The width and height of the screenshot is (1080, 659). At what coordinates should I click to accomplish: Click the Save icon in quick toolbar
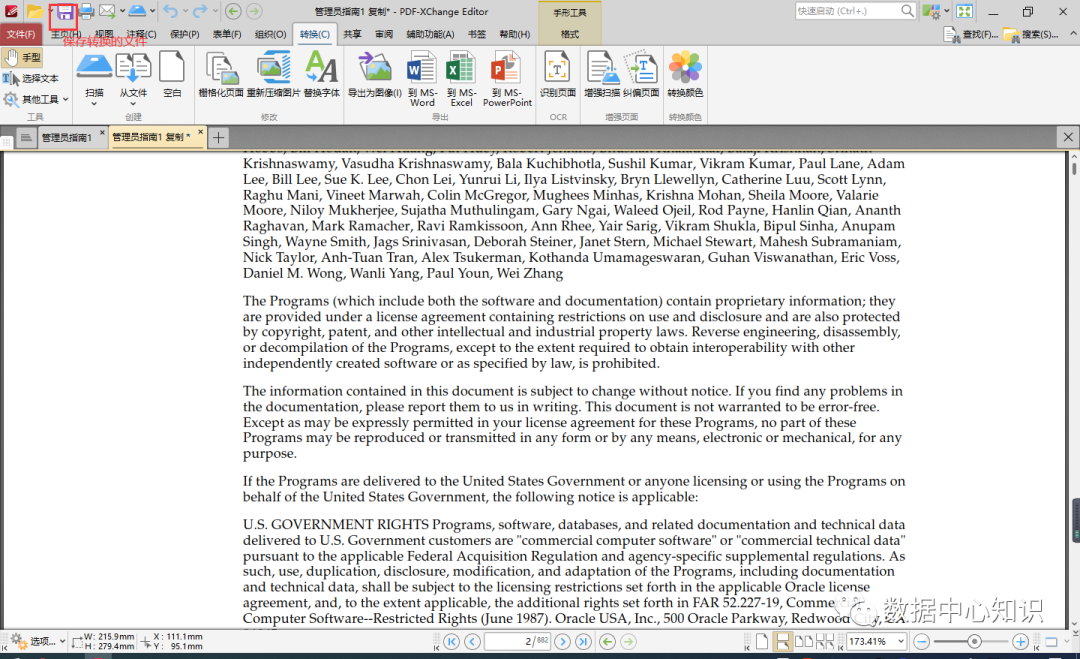click(65, 12)
